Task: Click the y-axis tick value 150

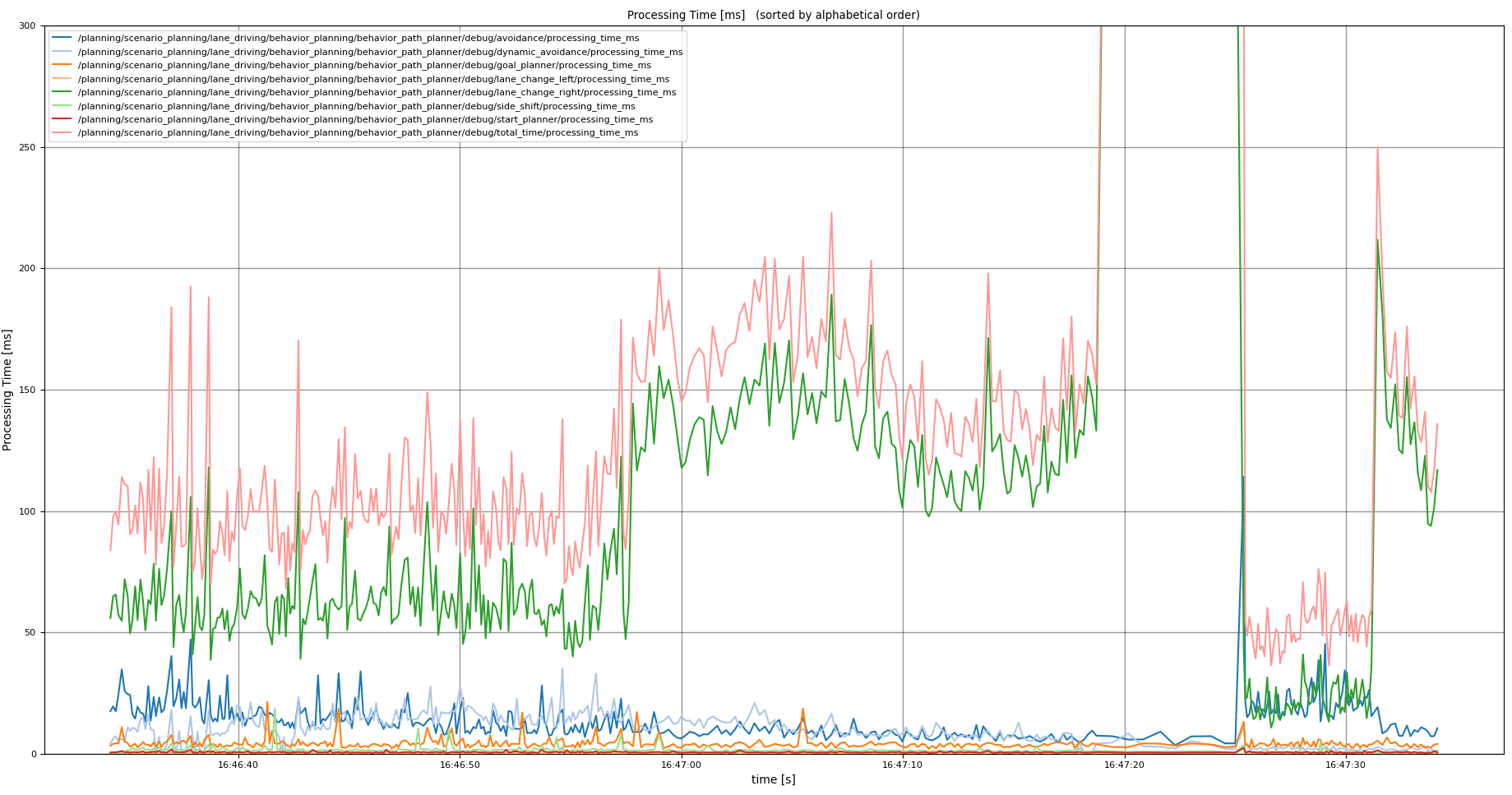Action: tap(28, 390)
